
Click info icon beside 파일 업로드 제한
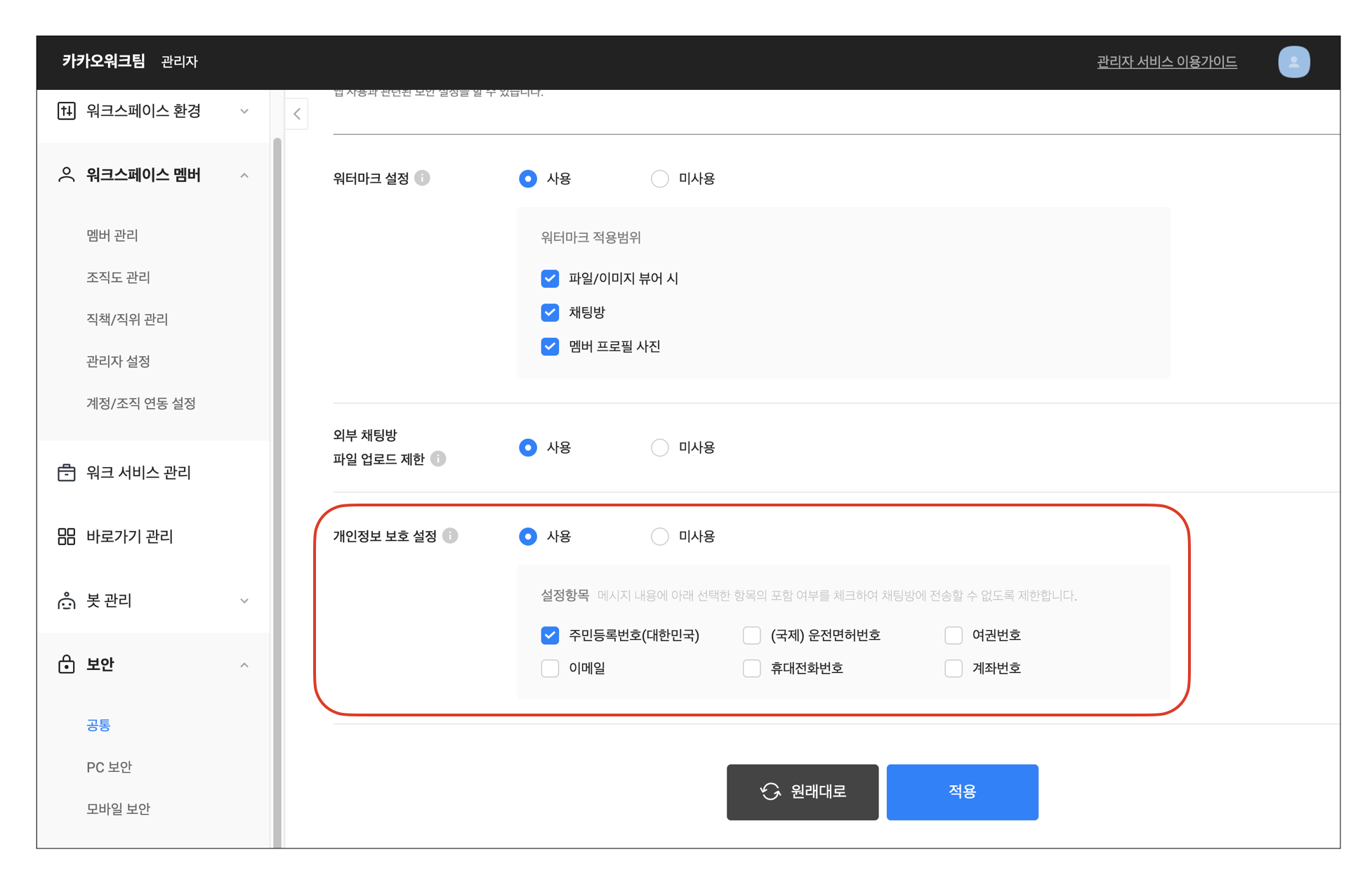point(438,459)
